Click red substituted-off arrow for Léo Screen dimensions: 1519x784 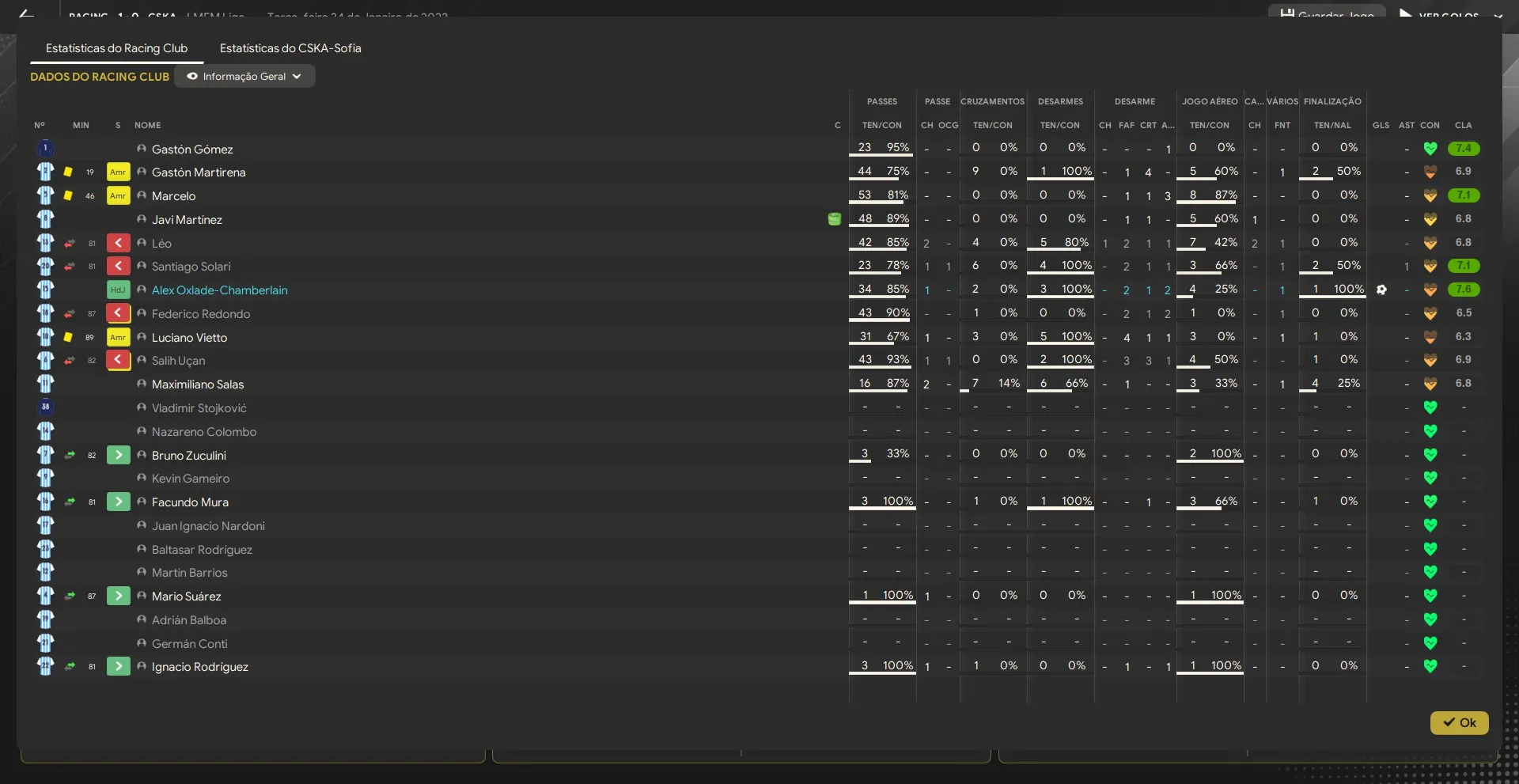tap(118, 243)
